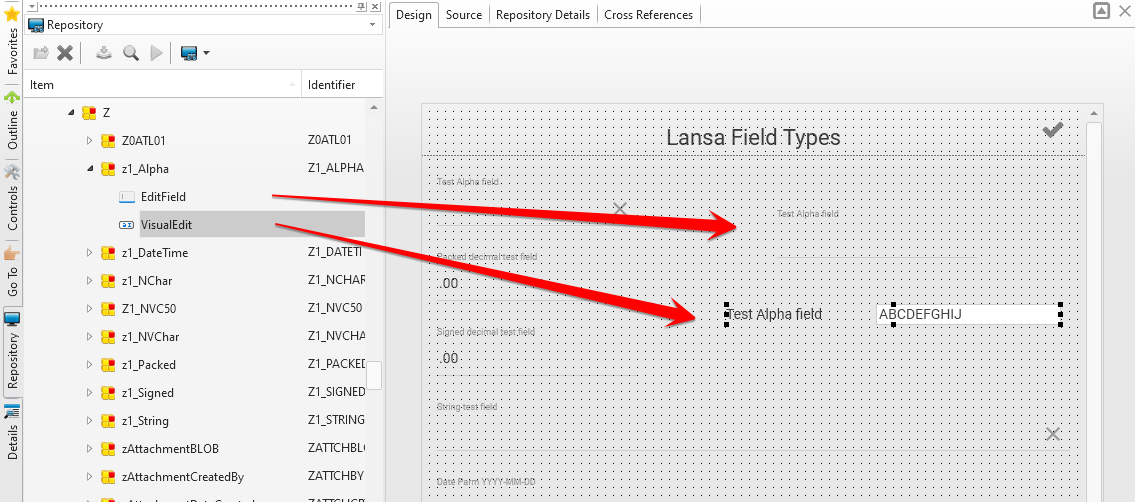
Task: Open the Favorites star side tab
Action: tap(12, 38)
